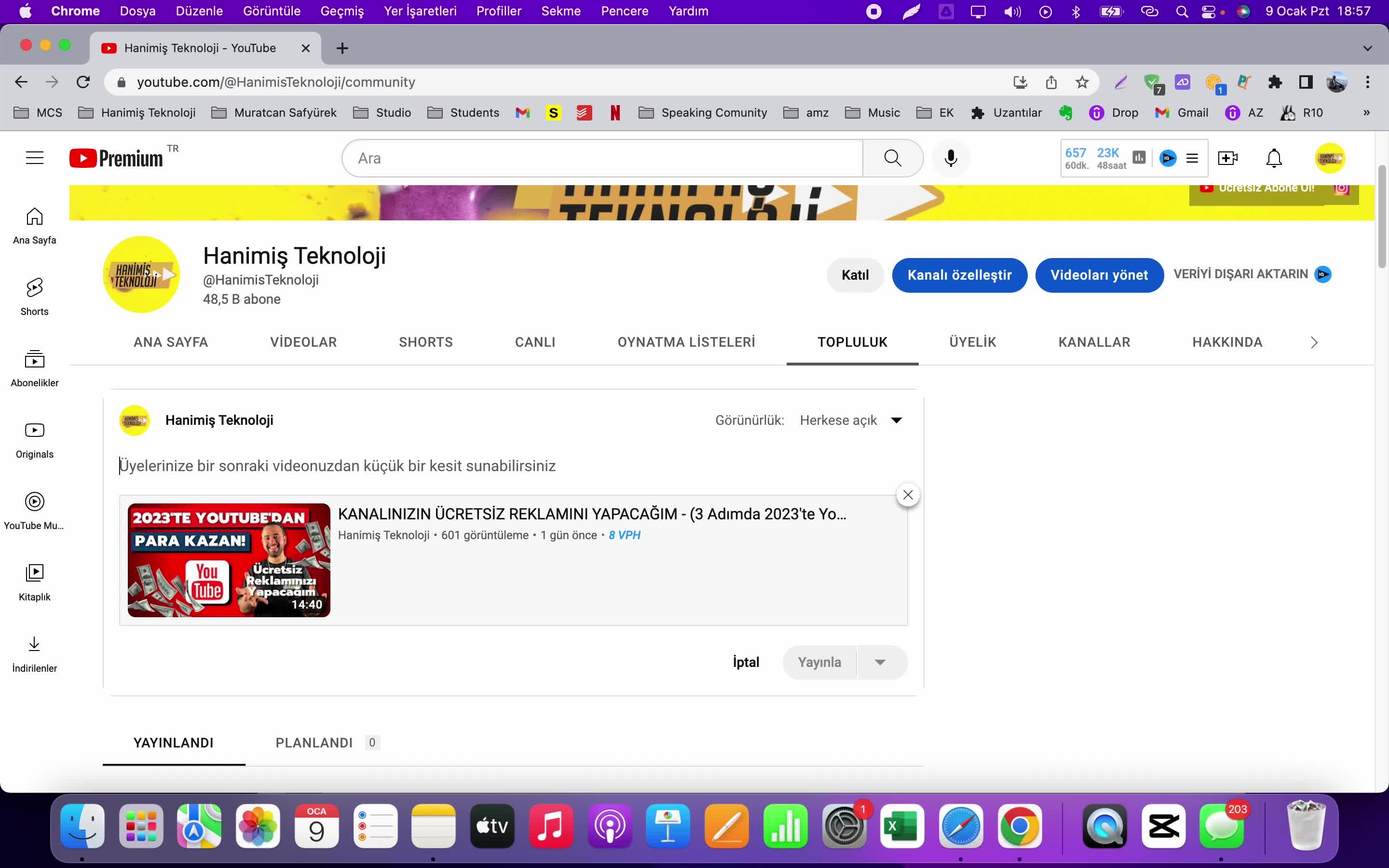Open Safari from the Dock
This screenshot has height=868, width=1389.
click(x=961, y=827)
